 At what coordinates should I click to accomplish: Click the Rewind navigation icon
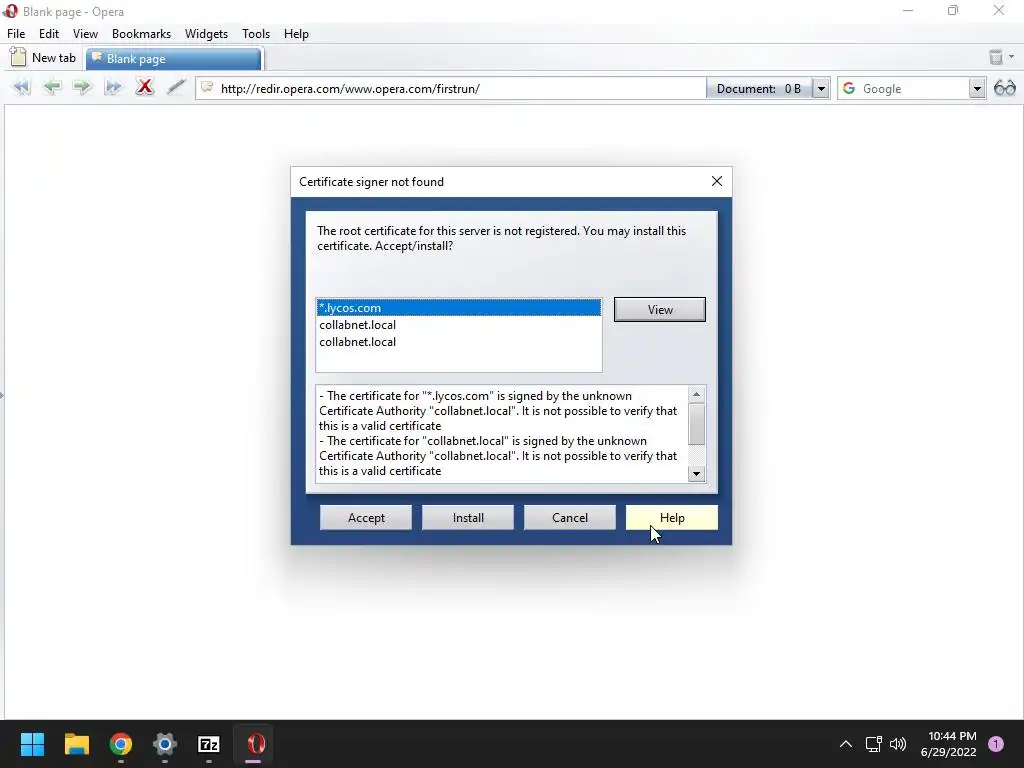coord(22,87)
